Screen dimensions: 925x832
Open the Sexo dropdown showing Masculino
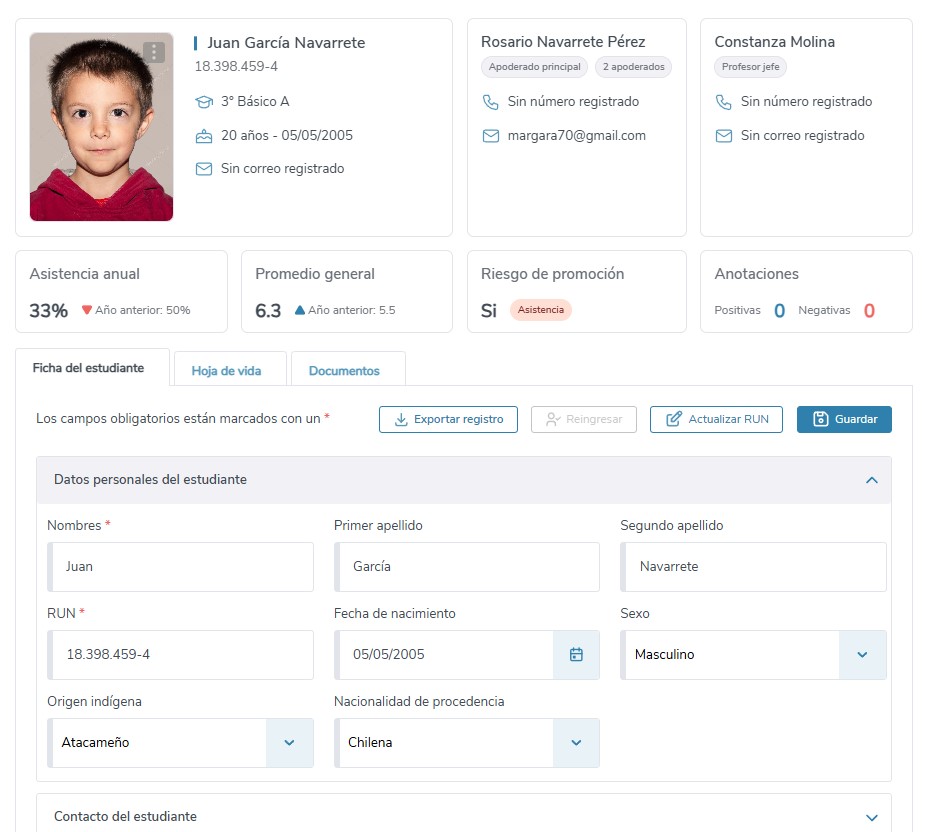tap(753, 654)
